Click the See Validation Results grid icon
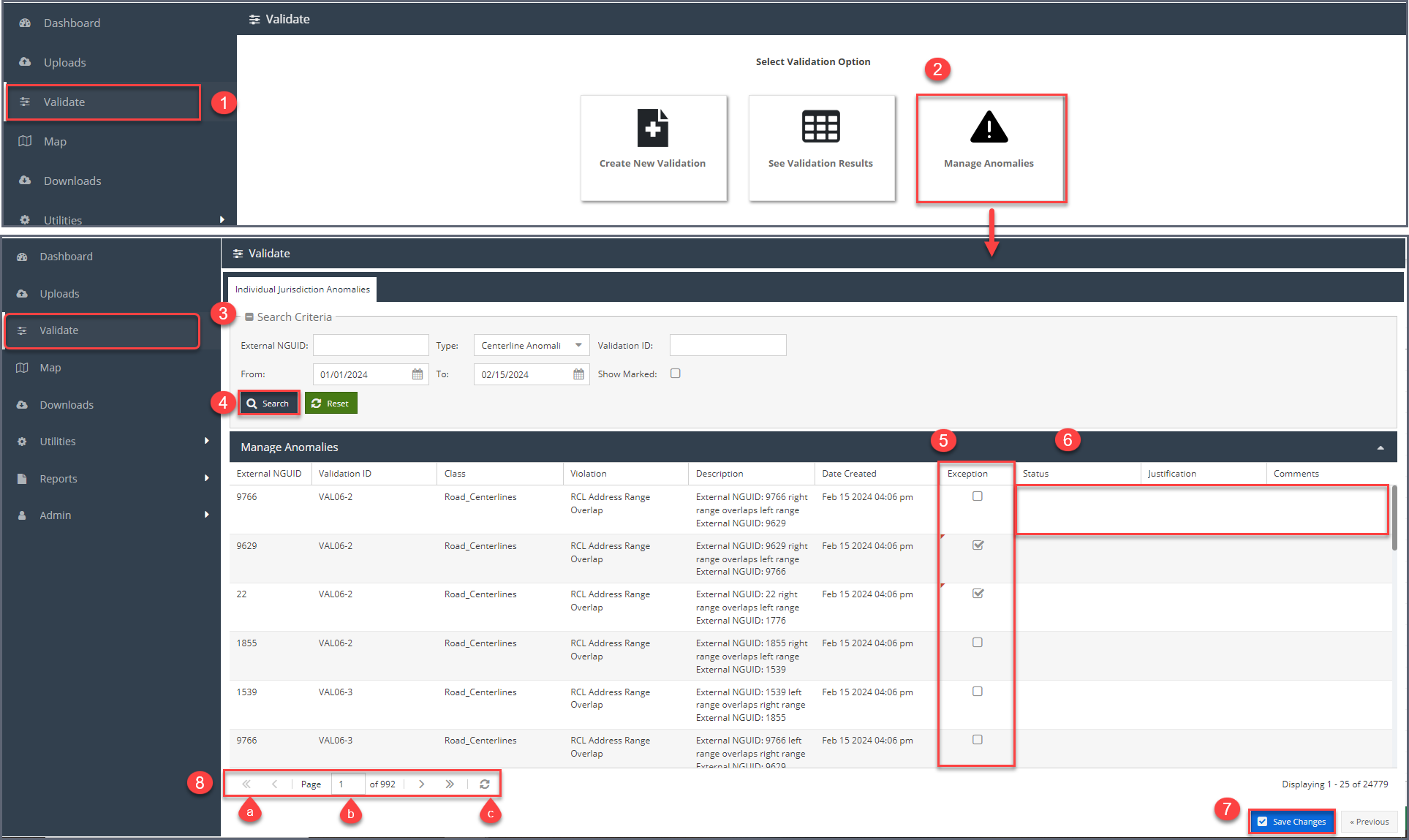The height and width of the screenshot is (840, 1409). tap(820, 127)
